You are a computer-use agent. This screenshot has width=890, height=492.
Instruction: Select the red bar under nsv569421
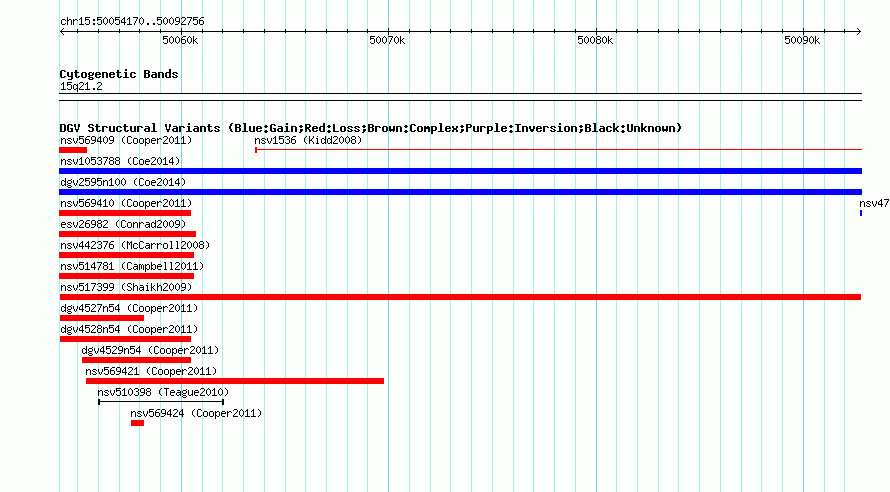point(235,381)
